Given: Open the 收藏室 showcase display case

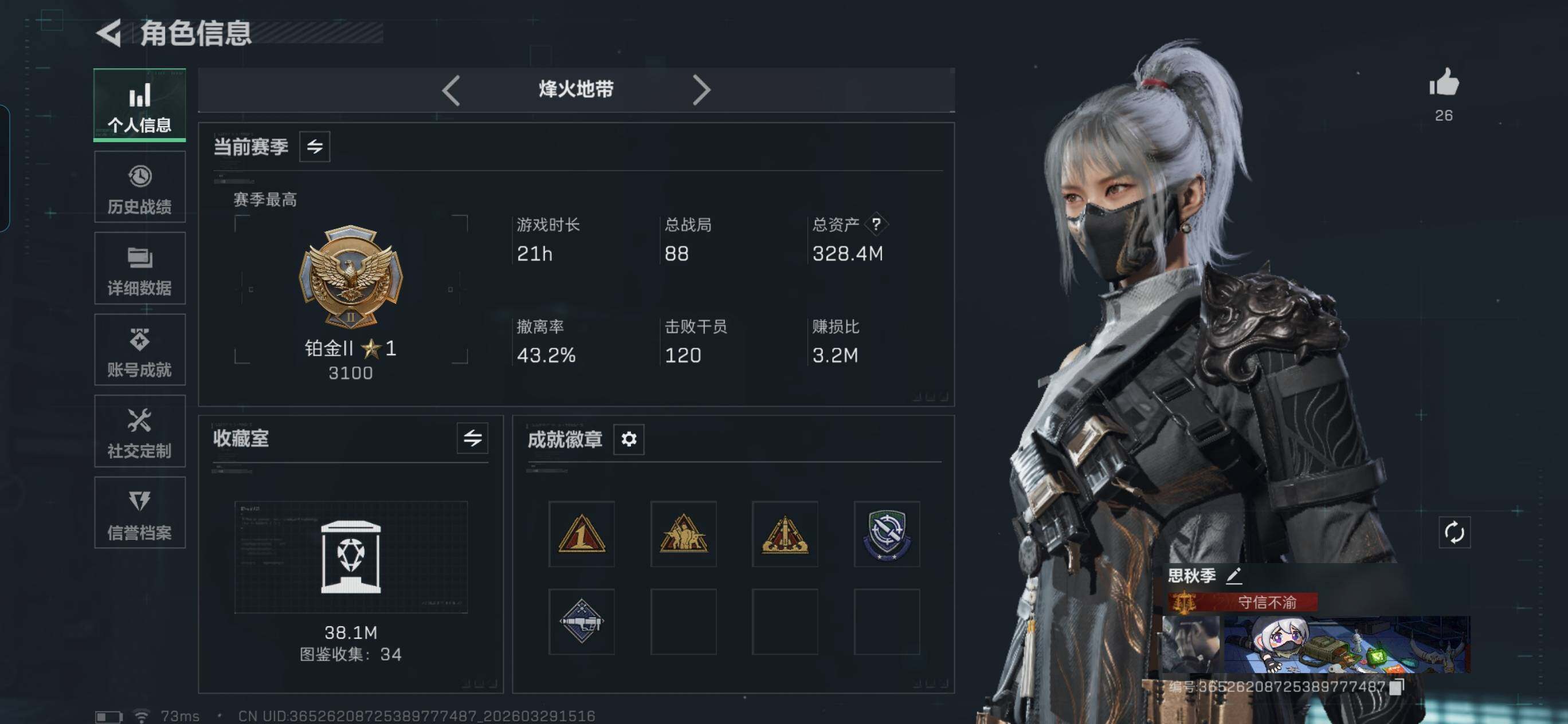Looking at the screenshot, I should click(351, 557).
